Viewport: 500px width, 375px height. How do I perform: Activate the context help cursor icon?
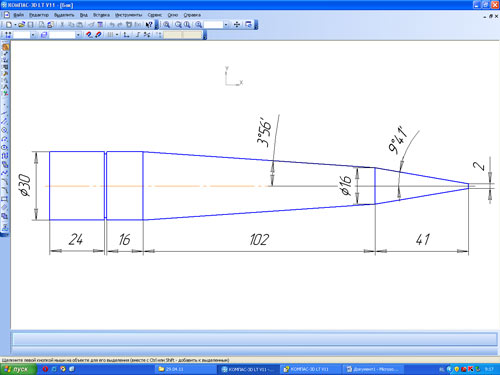tap(149, 25)
